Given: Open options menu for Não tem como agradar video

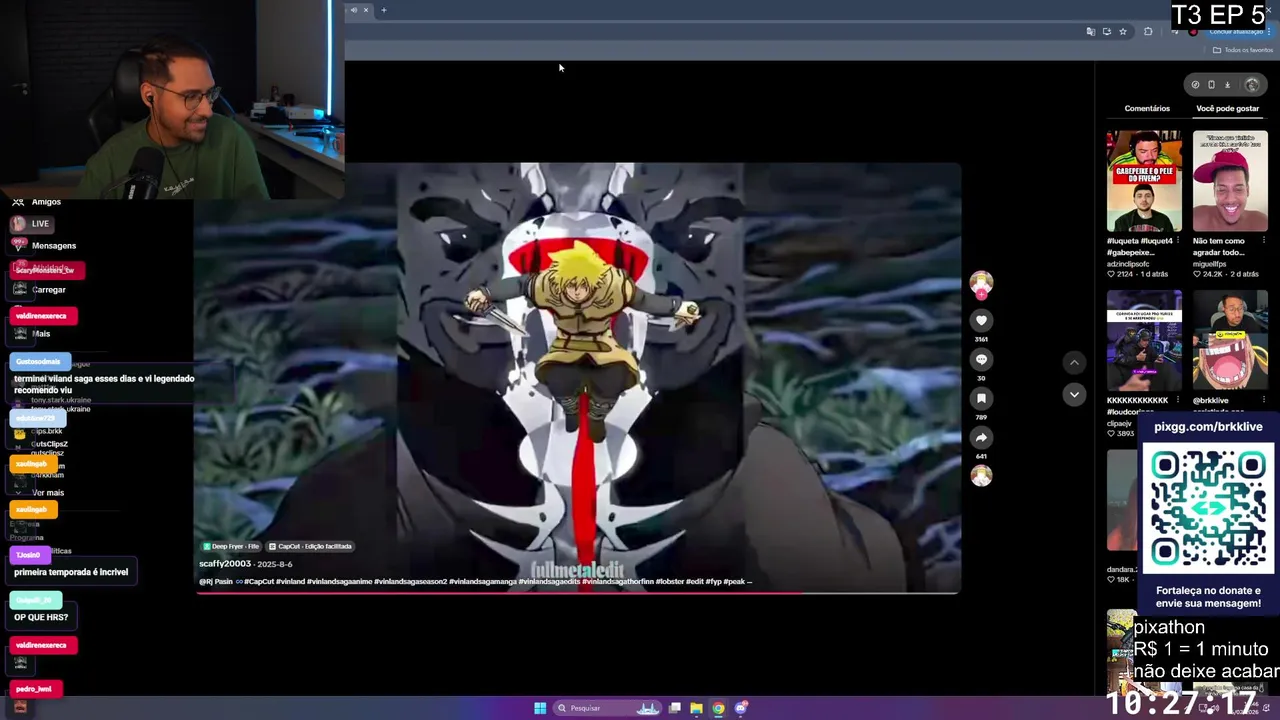Looking at the screenshot, I should (1264, 241).
